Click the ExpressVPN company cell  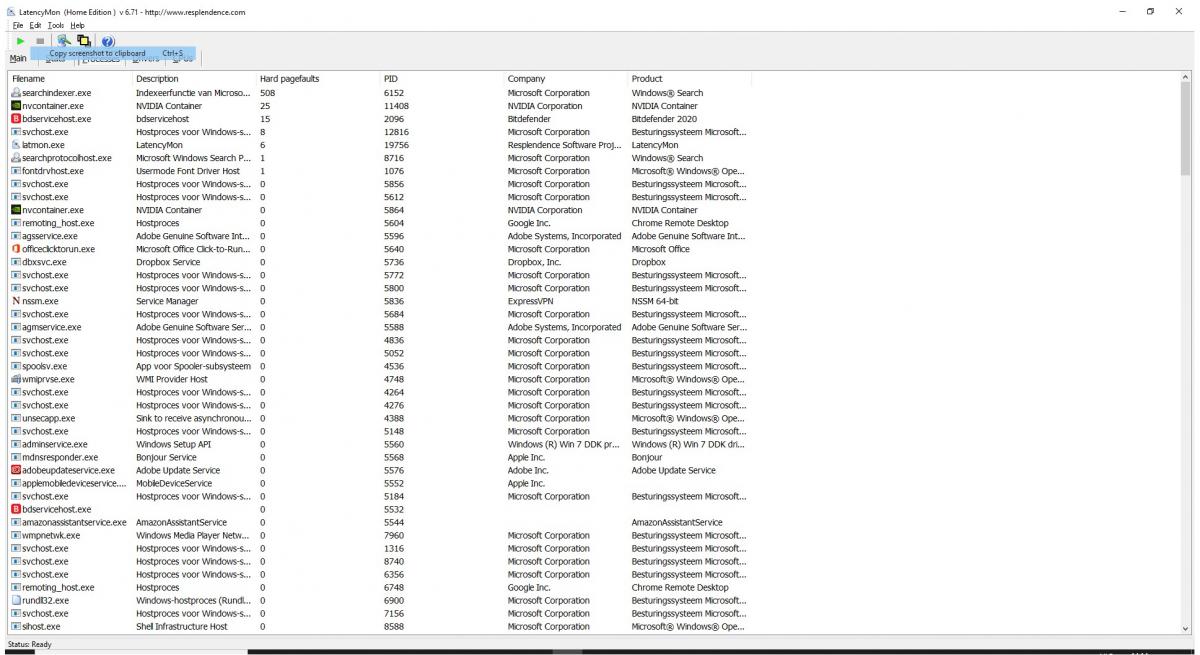click(530, 301)
